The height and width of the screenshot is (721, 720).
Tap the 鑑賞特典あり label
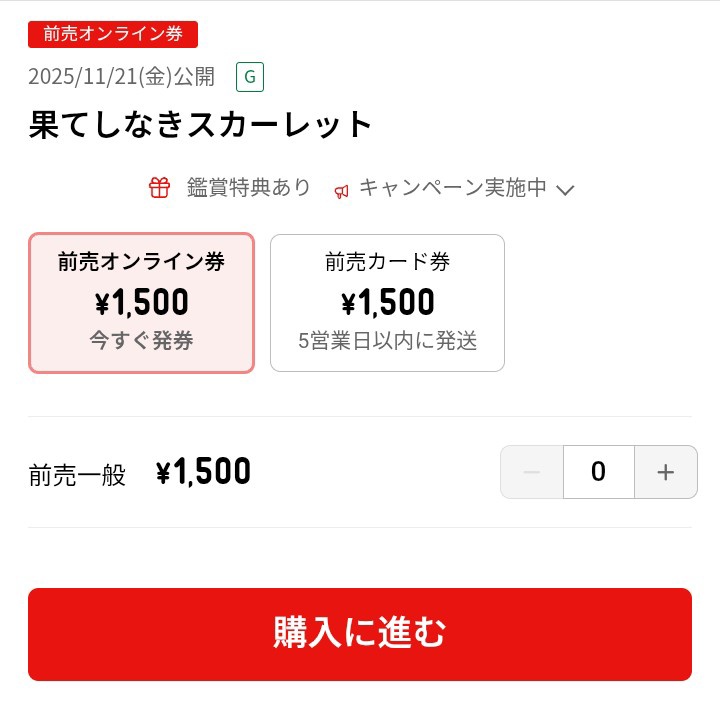click(x=248, y=188)
